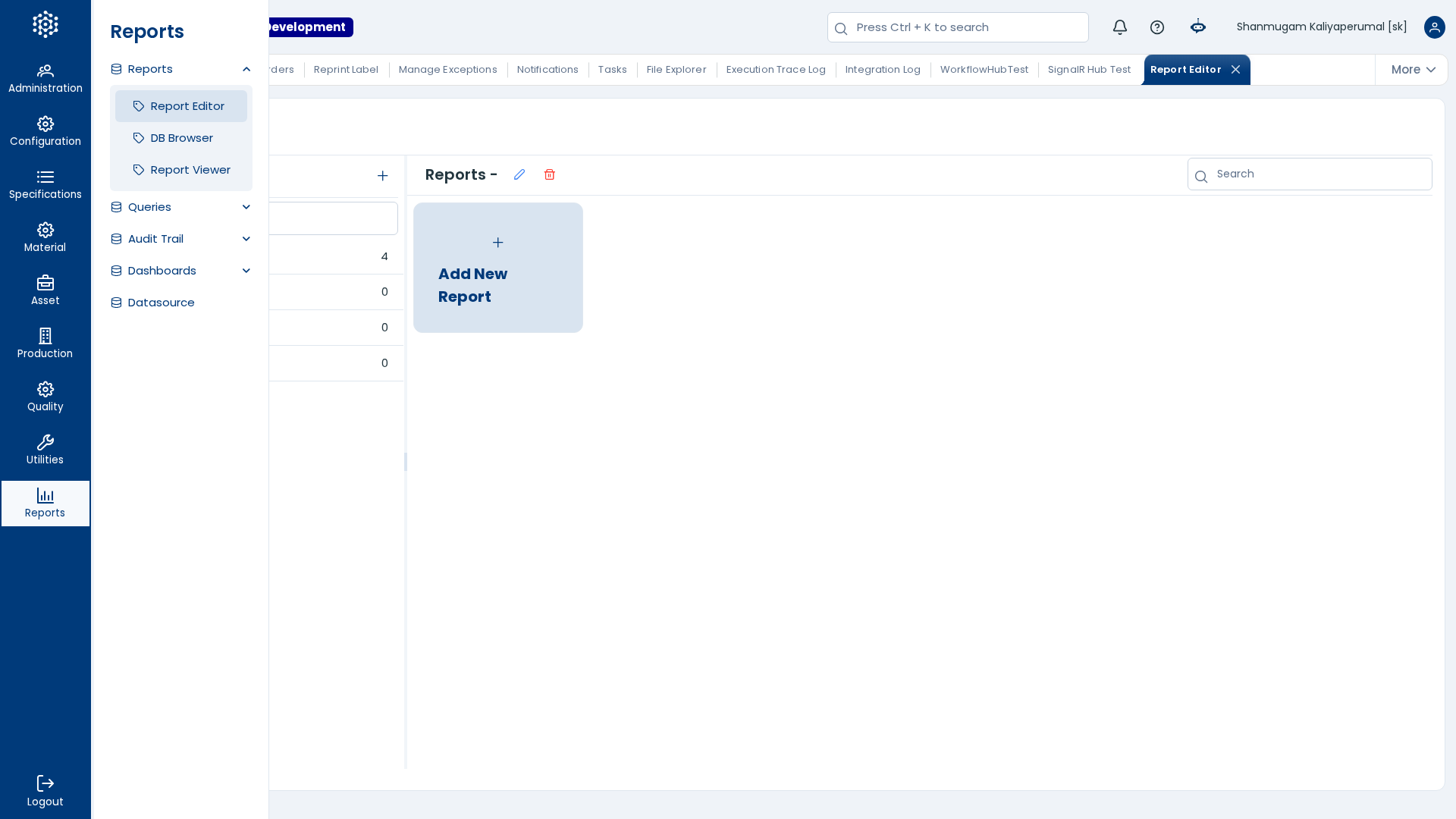Open notifications bell
Image resolution: width=1456 pixels, height=819 pixels.
(1120, 27)
